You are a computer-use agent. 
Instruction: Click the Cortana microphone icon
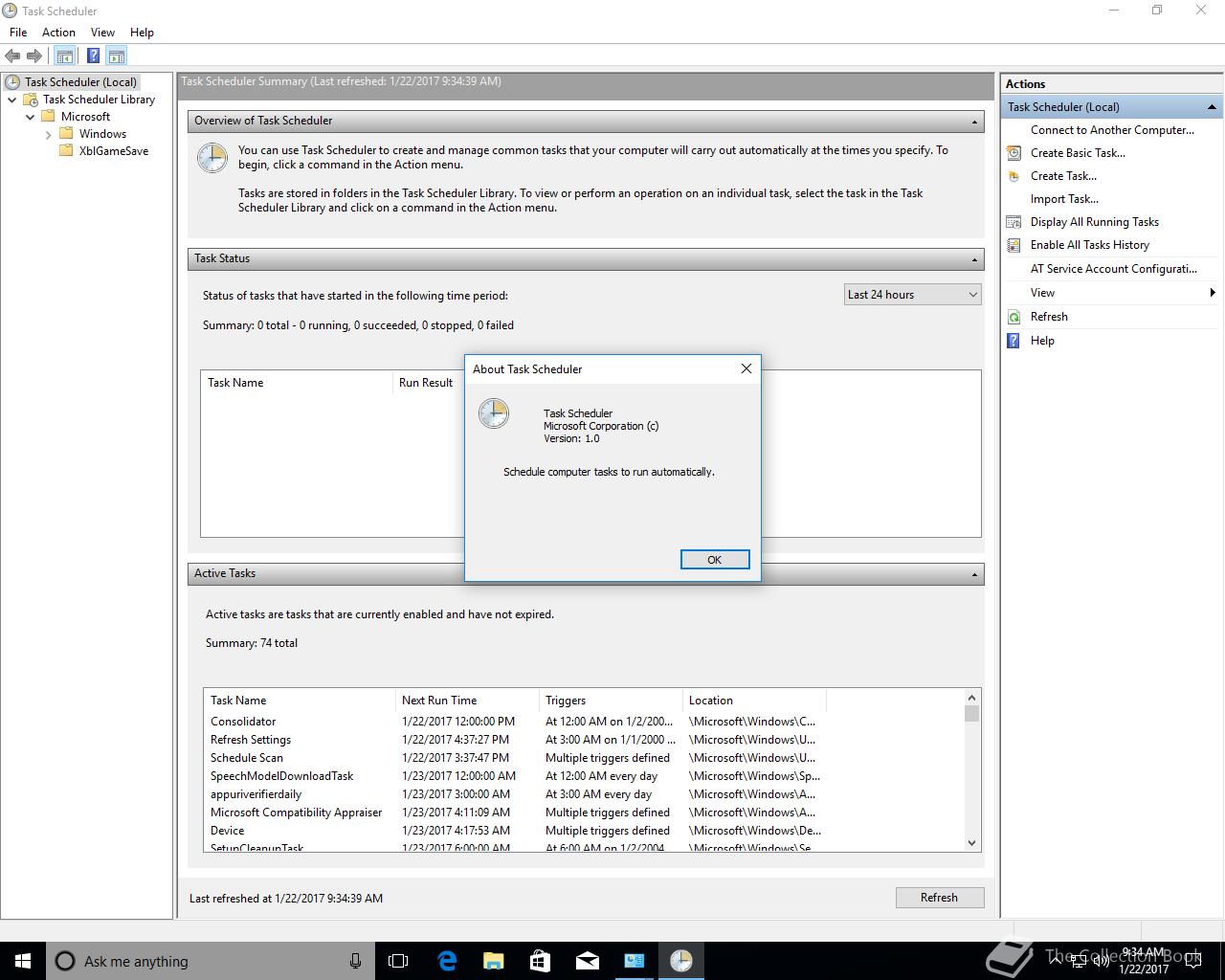point(355,961)
